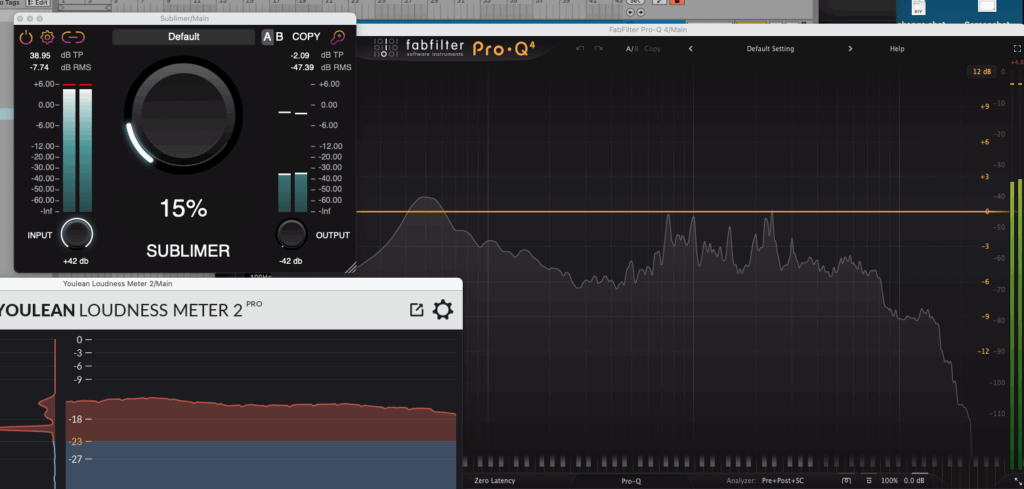The height and width of the screenshot is (489, 1024).
Task: Click the RTF file icon on desktop
Action: 919,7
